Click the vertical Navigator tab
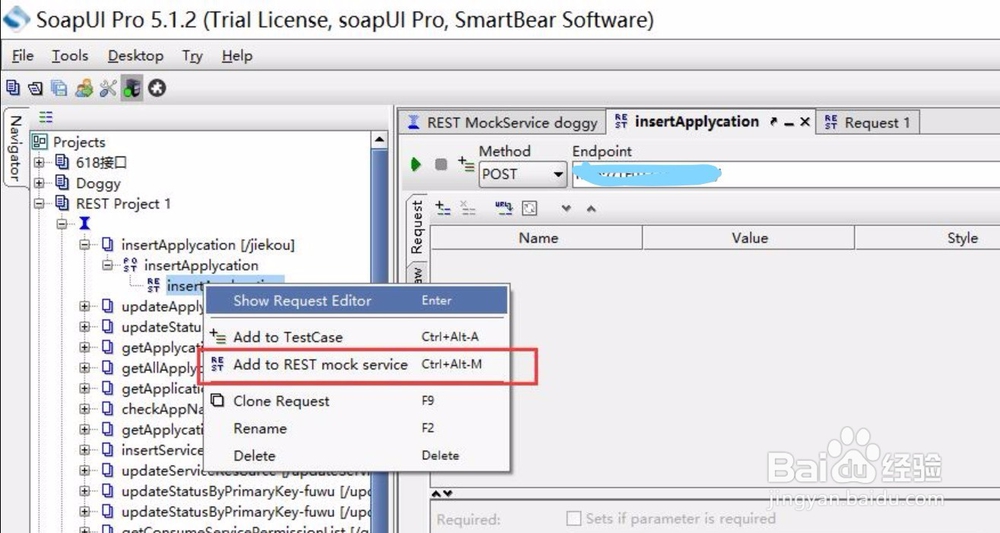The height and width of the screenshot is (533, 1000). click(15, 148)
